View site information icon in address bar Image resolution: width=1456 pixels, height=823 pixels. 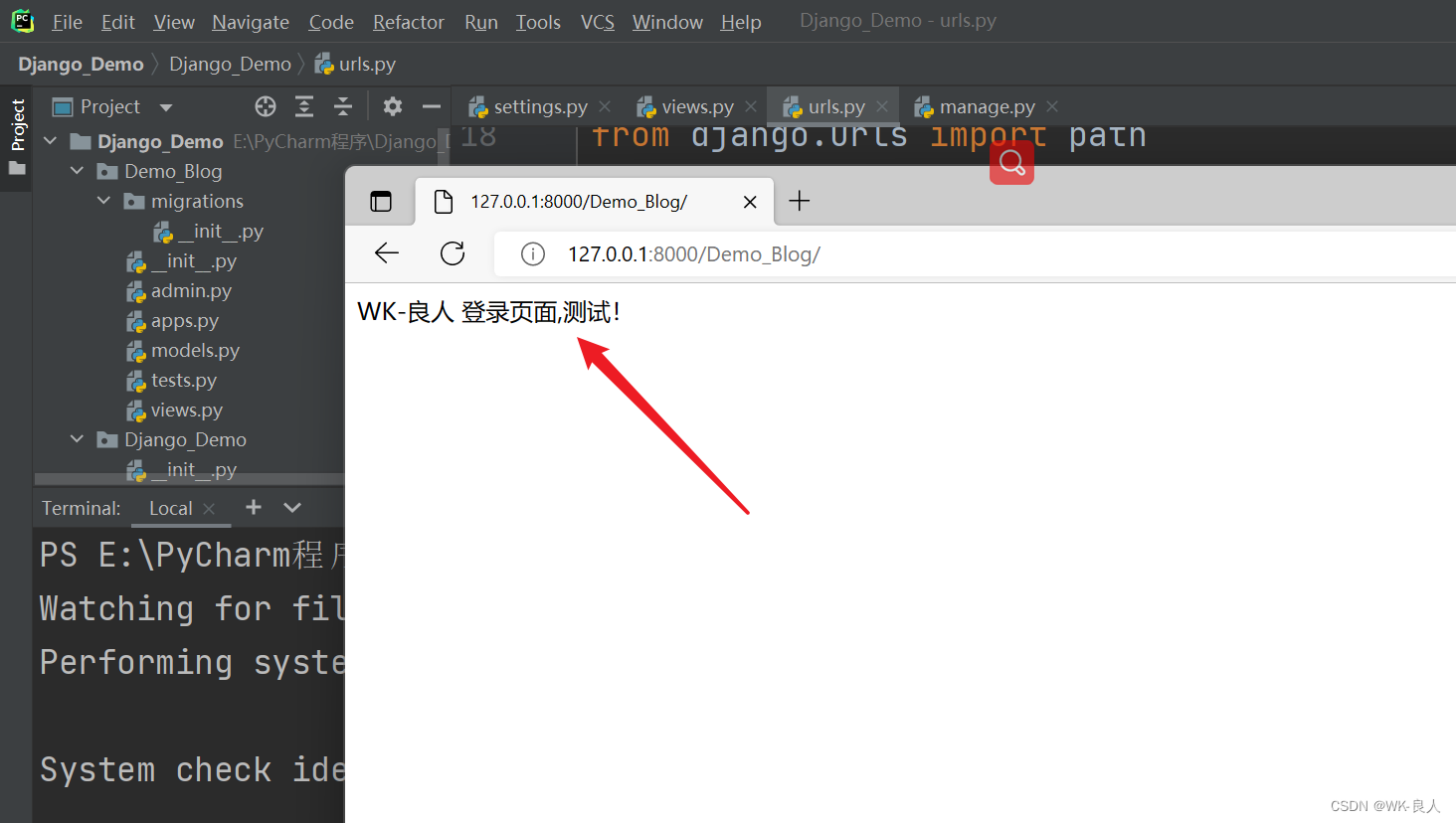(x=533, y=254)
